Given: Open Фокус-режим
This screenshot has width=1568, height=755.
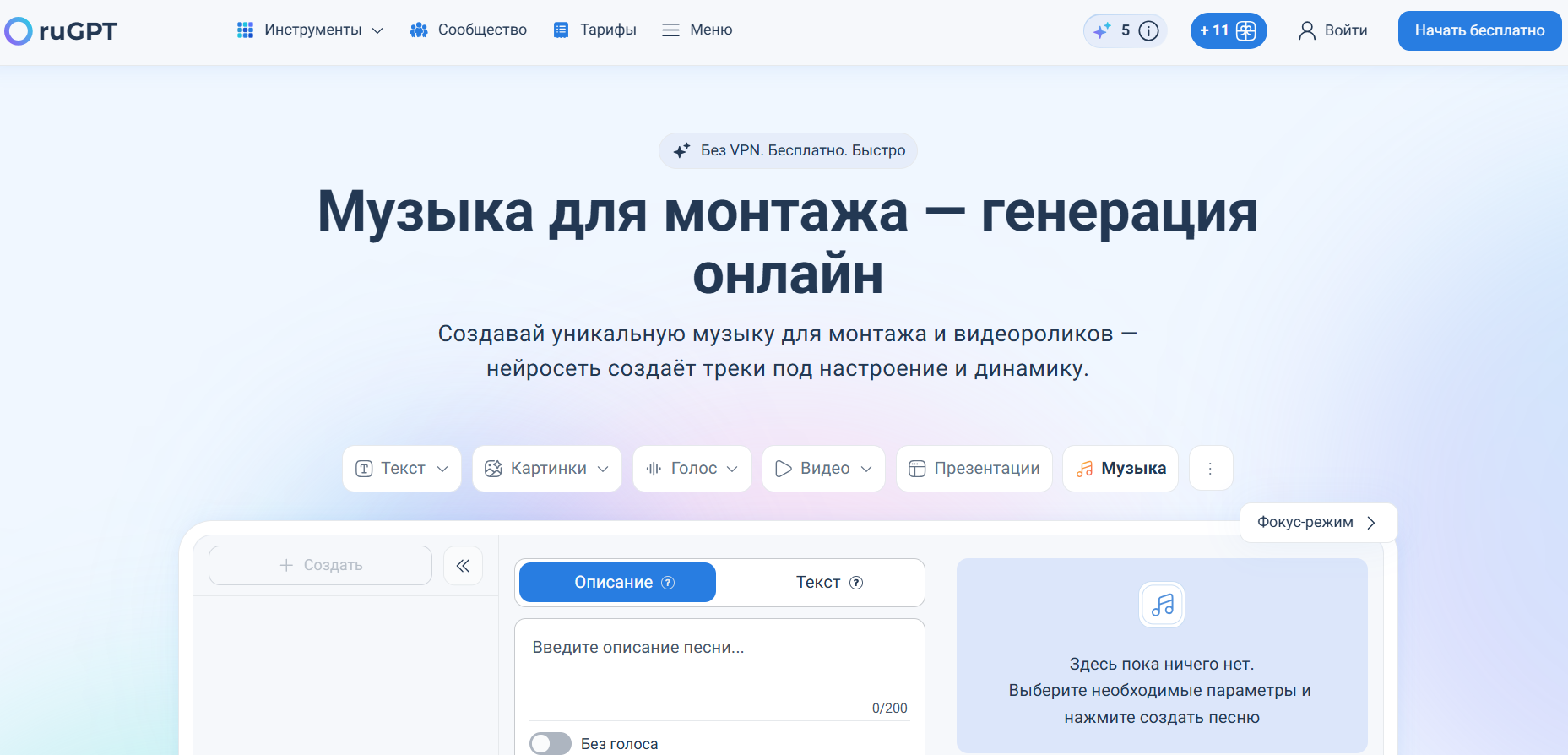Looking at the screenshot, I should [1318, 523].
